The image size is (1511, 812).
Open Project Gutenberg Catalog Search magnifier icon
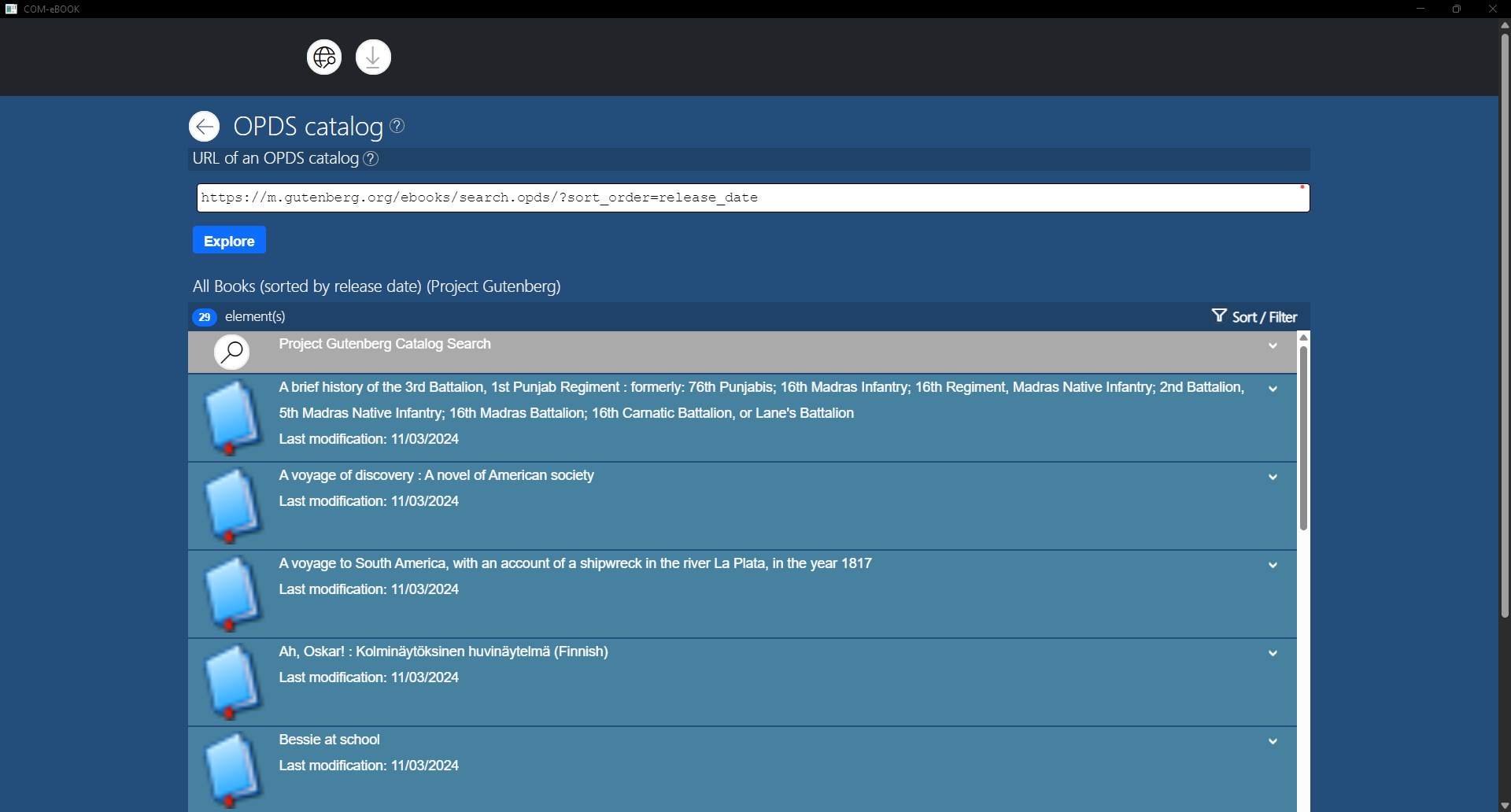[x=231, y=352]
